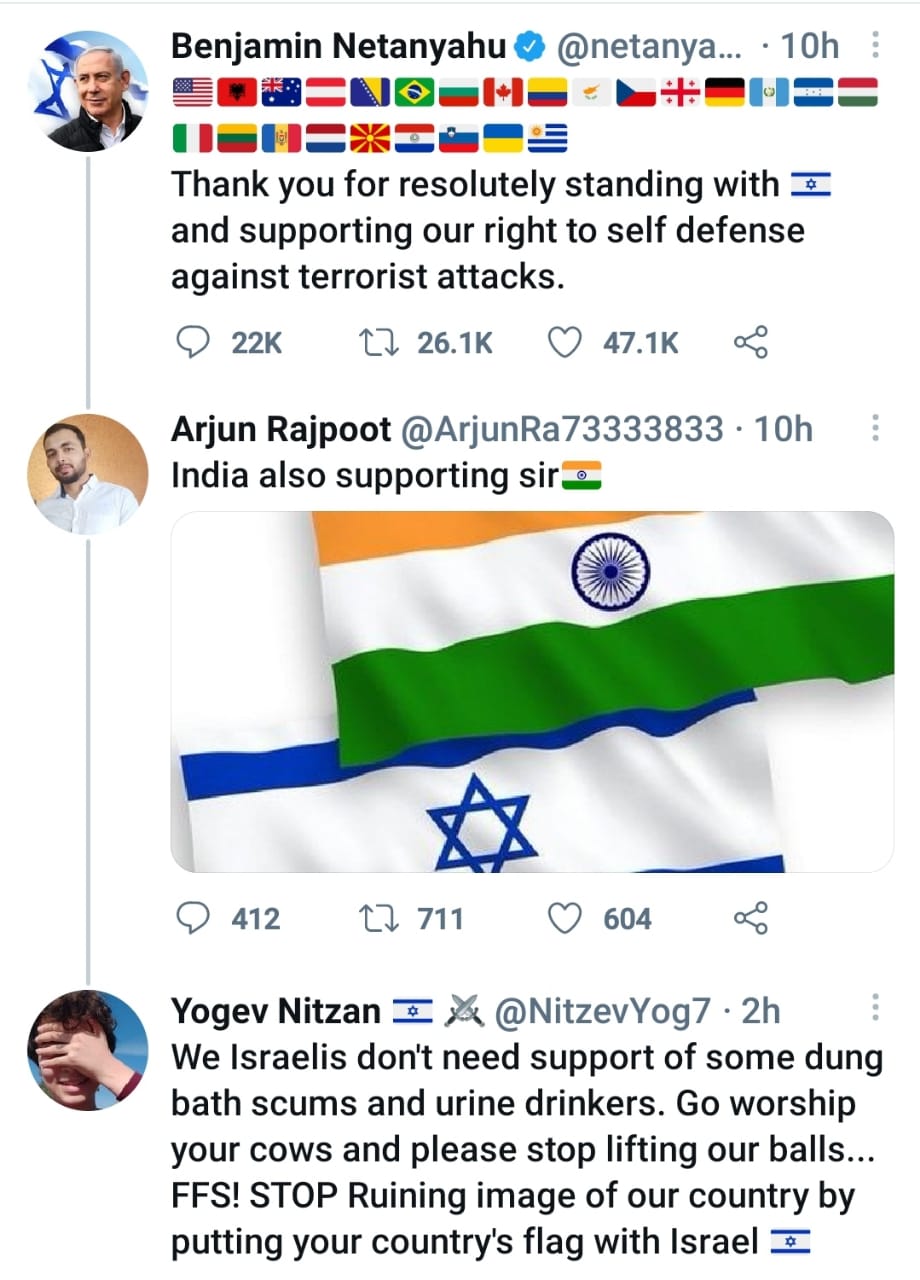Click the verified badge next to Netanyahu

[x=528, y=46]
